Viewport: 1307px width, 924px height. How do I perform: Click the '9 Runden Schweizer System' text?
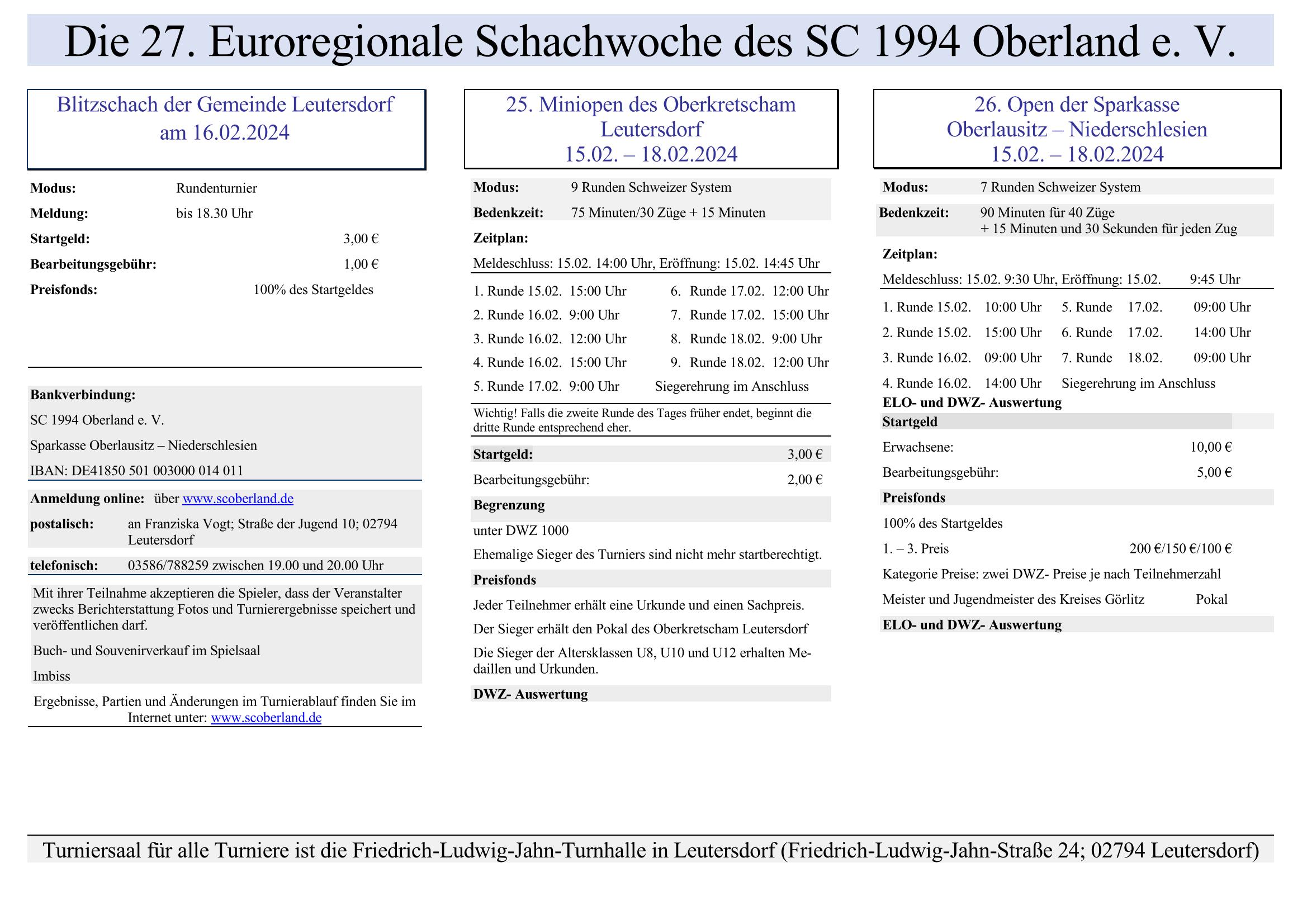(x=651, y=187)
